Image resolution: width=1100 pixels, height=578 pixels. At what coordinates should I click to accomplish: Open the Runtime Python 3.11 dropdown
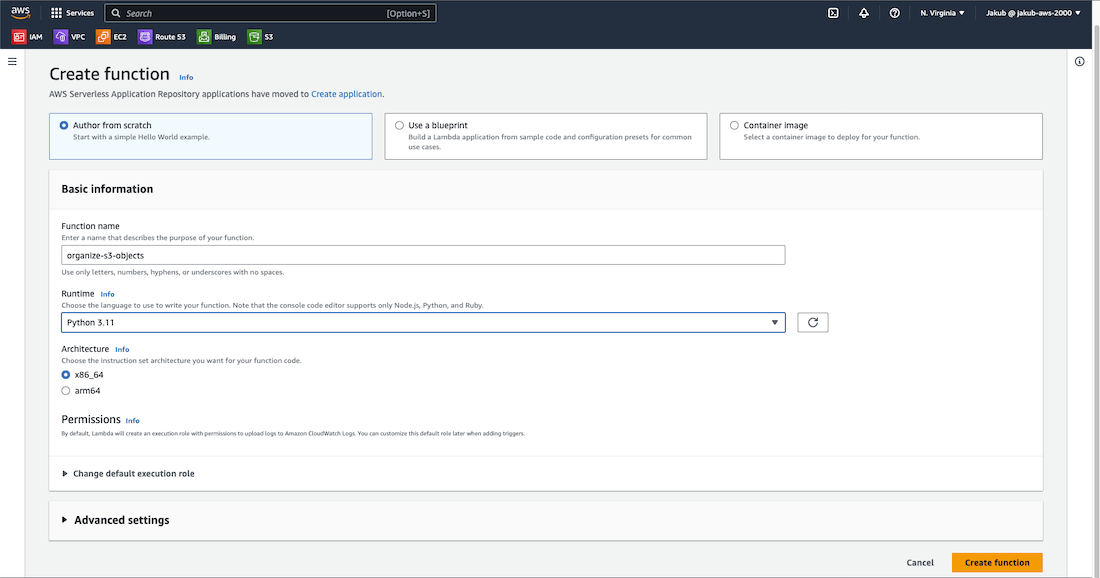(x=422, y=322)
